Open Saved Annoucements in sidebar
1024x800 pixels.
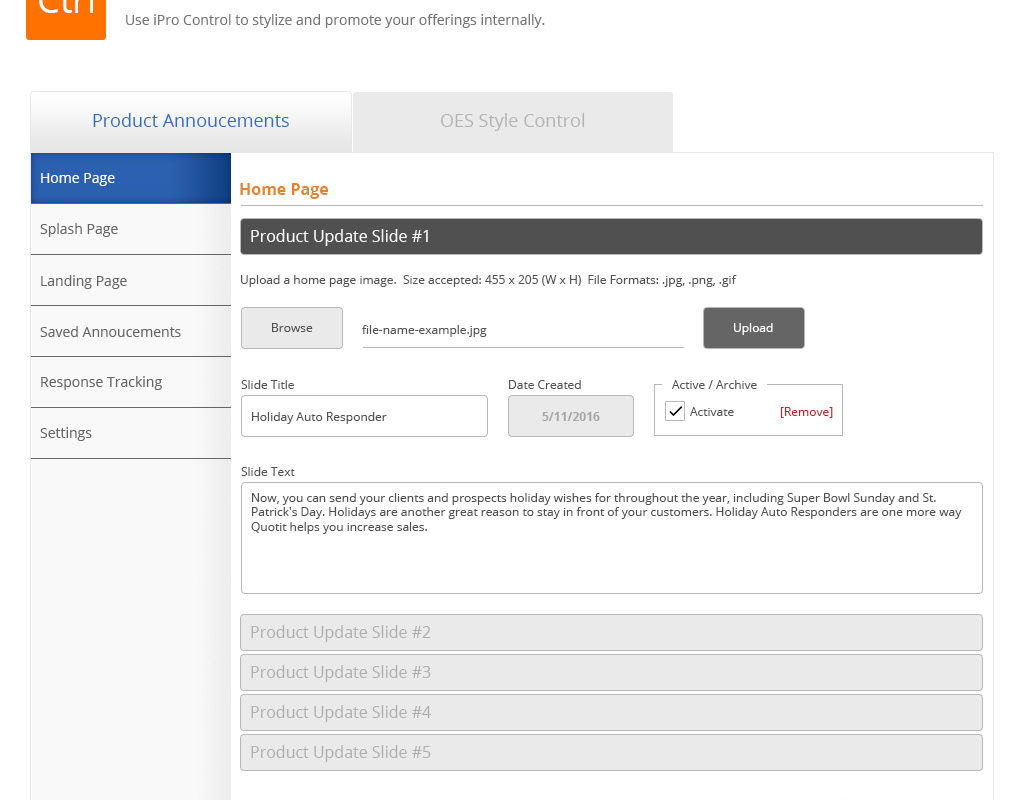(130, 332)
